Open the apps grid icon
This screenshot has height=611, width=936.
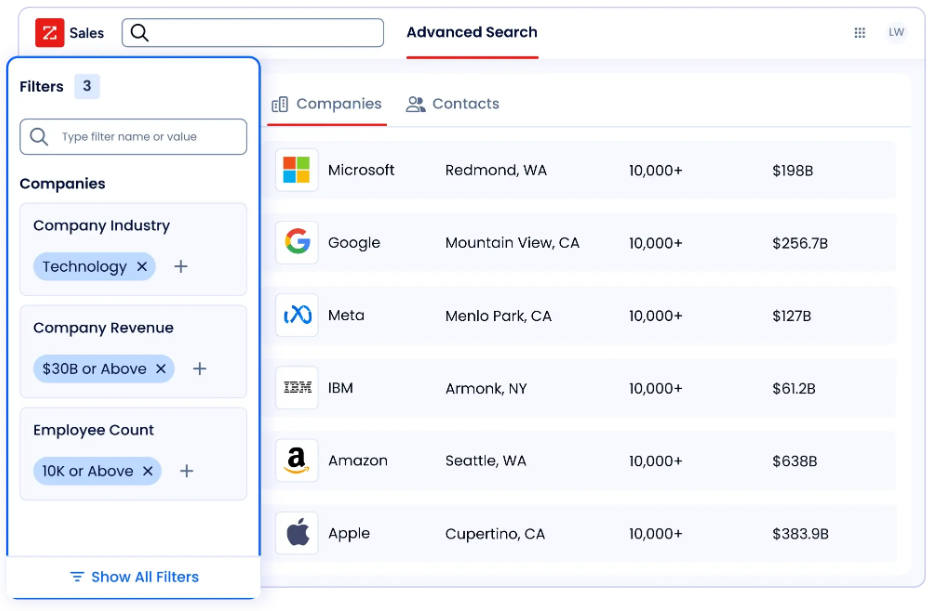[x=860, y=33]
